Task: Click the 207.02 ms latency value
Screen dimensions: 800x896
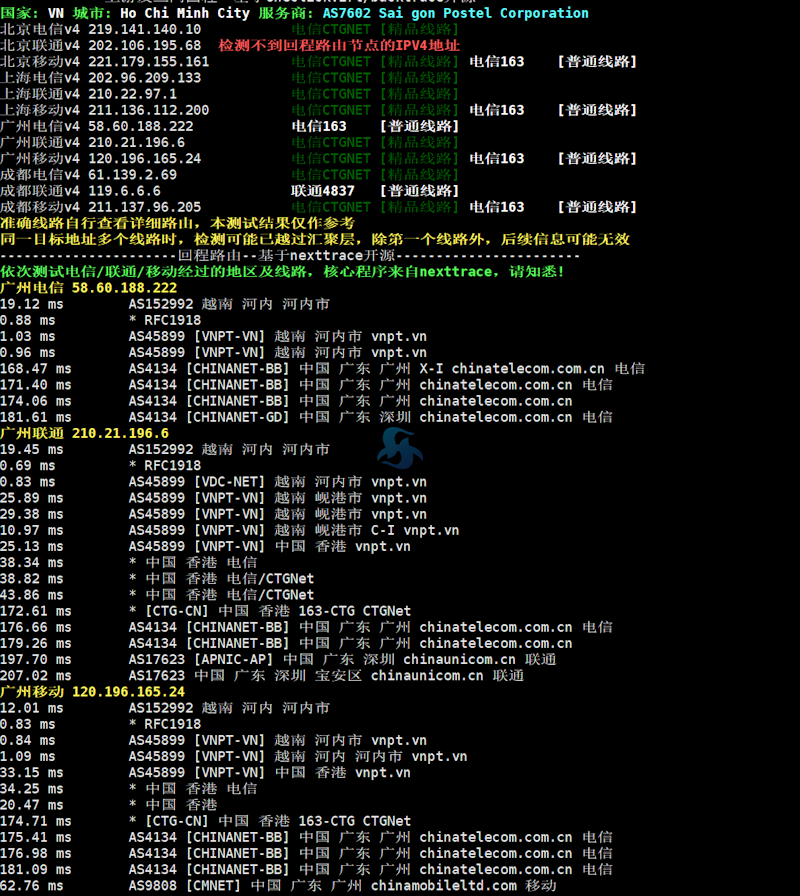Action: [x=35, y=676]
